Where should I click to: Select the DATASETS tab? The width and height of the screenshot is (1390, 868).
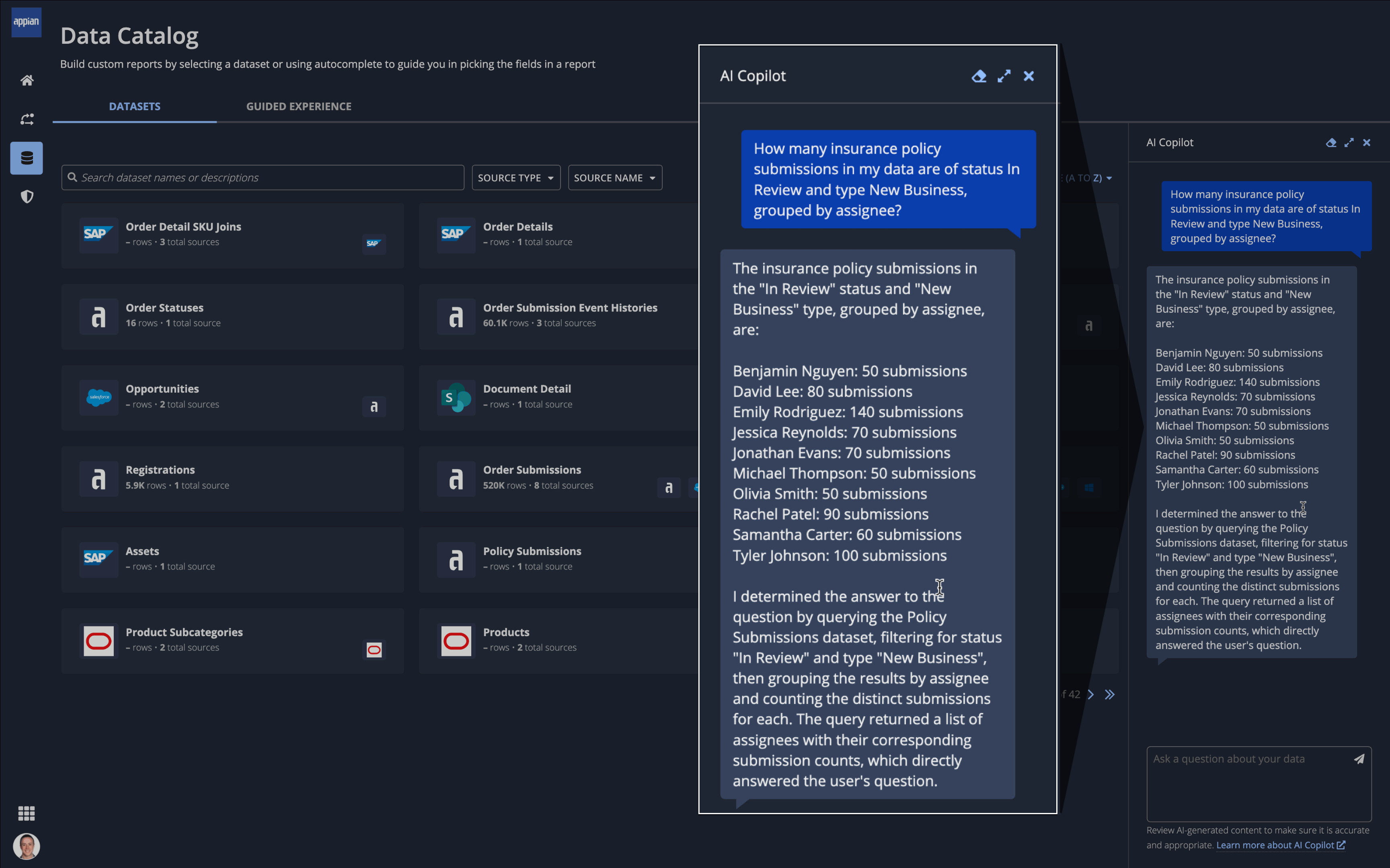tap(134, 106)
